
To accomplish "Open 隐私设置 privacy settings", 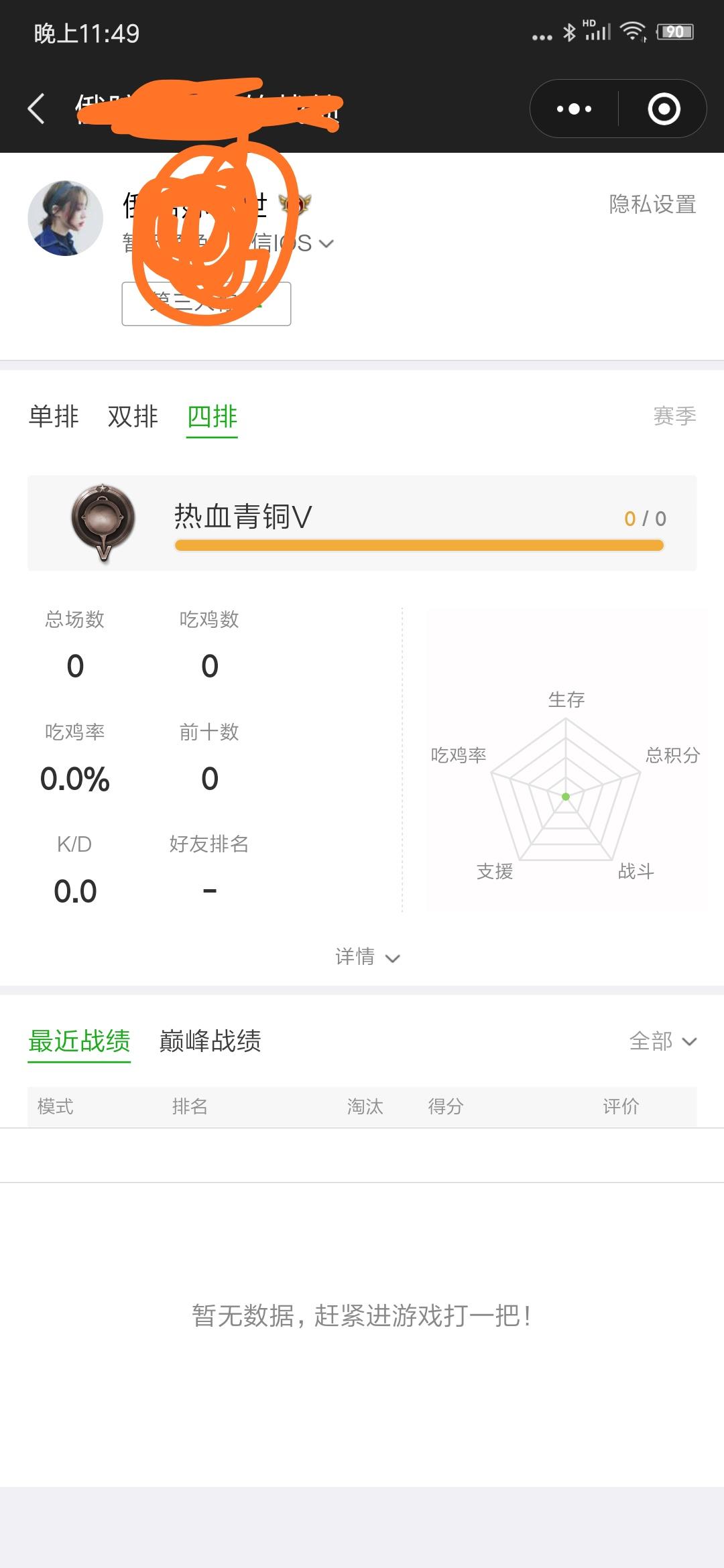I will (652, 204).
